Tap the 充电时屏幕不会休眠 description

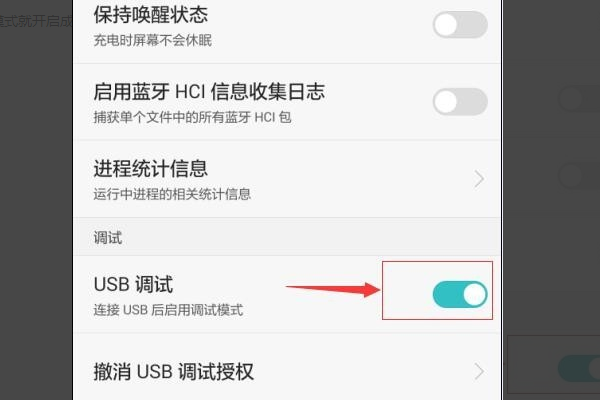coord(153,40)
